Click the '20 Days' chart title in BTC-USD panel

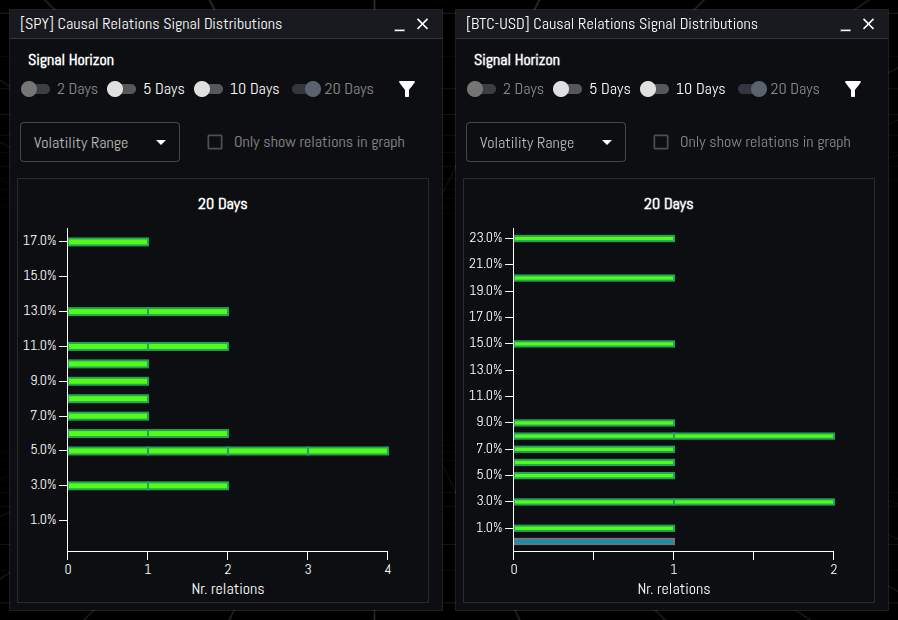pyautogui.click(x=668, y=204)
